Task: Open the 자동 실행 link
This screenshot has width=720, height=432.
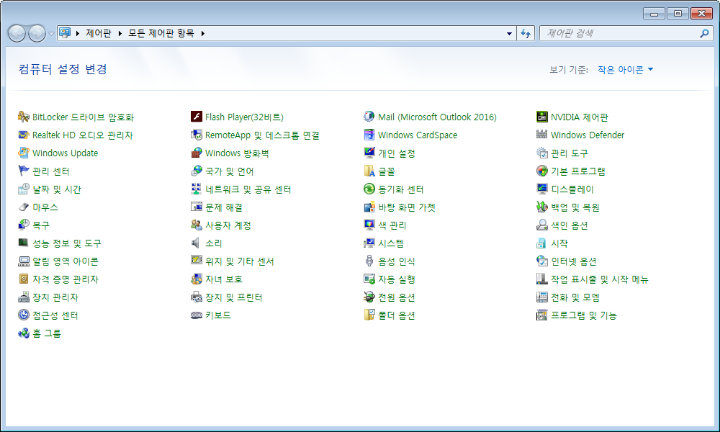Action: click(x=396, y=279)
